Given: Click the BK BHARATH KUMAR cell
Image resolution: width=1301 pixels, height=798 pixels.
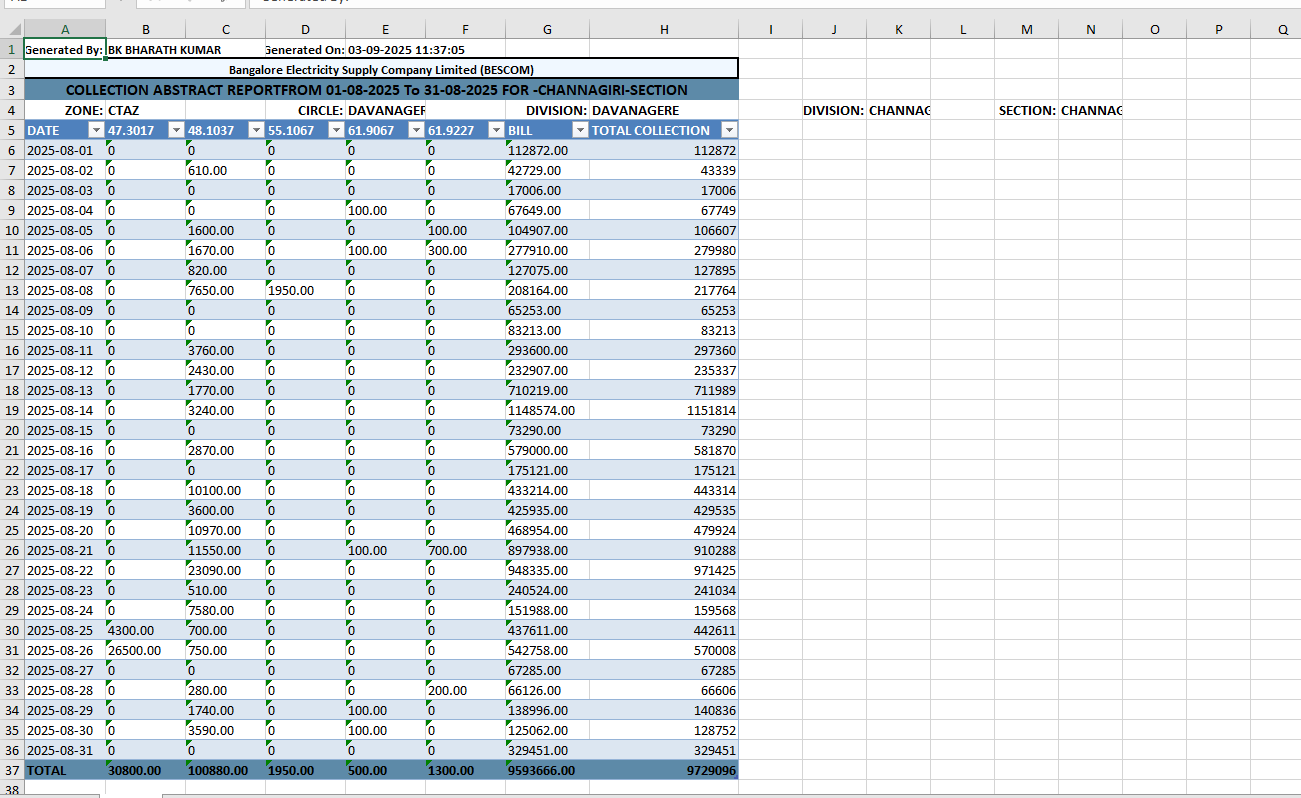Looking at the screenshot, I should click(x=165, y=50).
